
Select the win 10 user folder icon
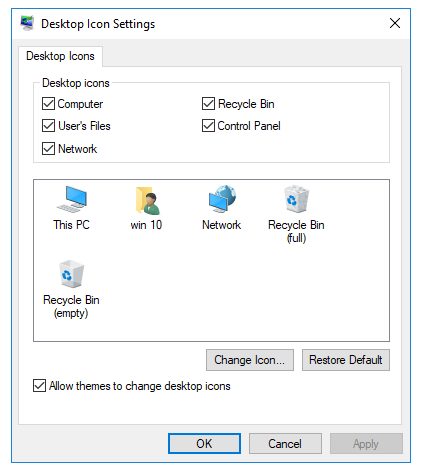point(146,208)
